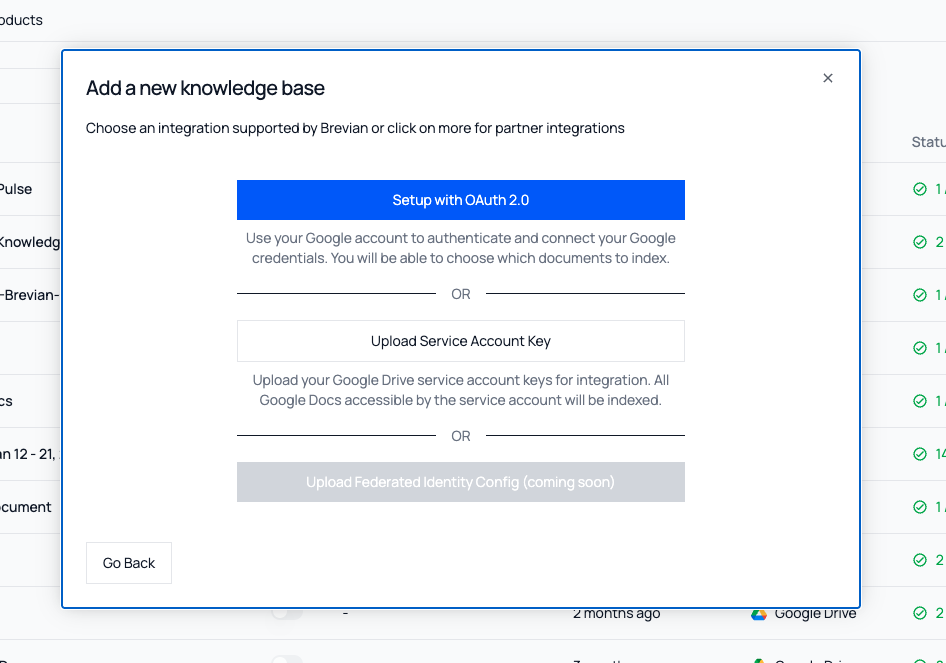The height and width of the screenshot is (663, 946).
Task: Select Setup with OAuth 2.0
Action: point(460,200)
